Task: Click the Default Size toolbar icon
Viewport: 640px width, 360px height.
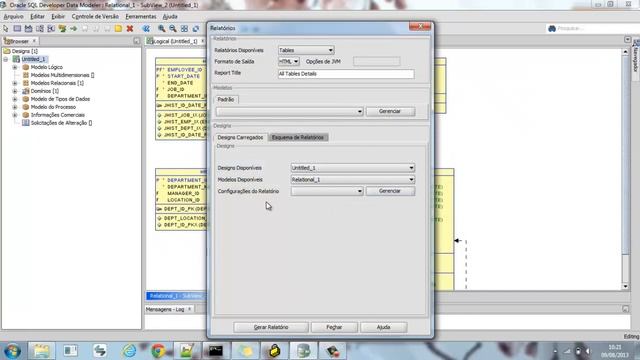Action: (x=196, y=29)
